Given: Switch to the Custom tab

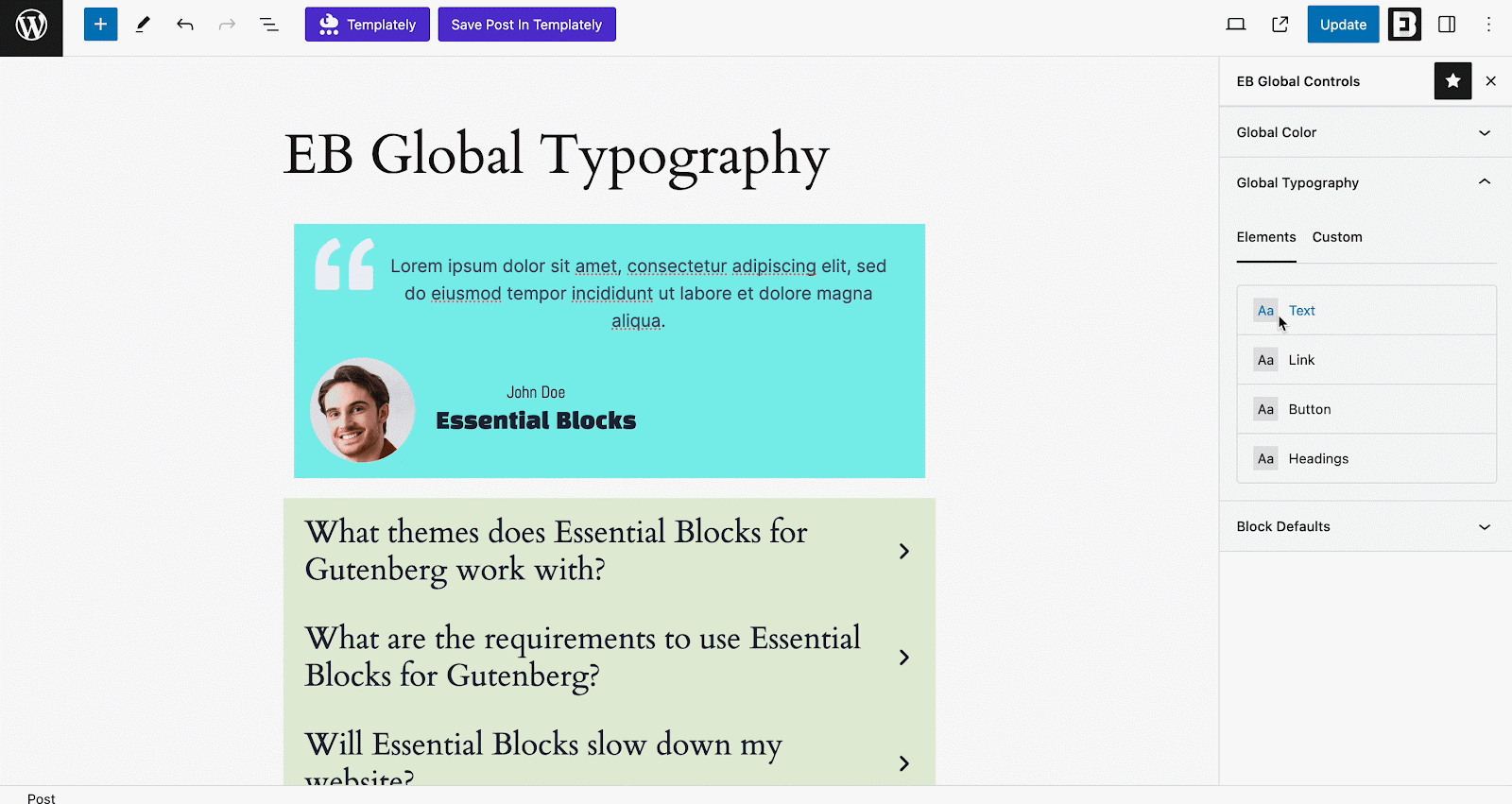Looking at the screenshot, I should point(1337,237).
